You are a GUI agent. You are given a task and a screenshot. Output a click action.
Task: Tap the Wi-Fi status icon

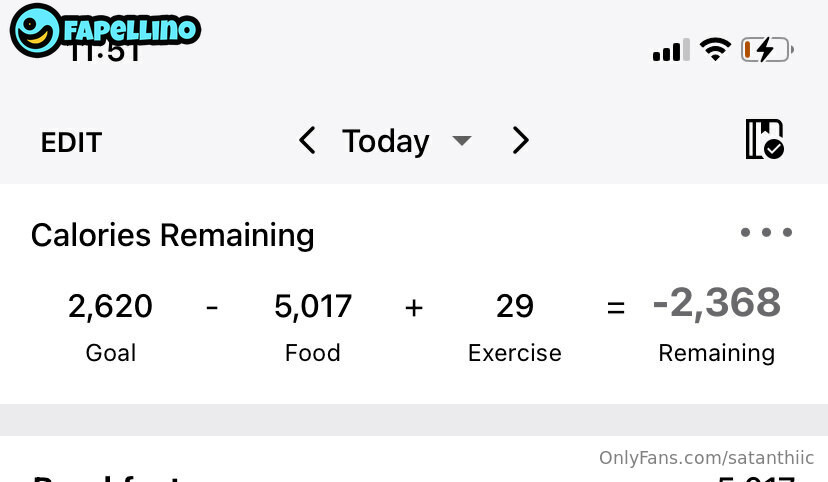point(715,50)
